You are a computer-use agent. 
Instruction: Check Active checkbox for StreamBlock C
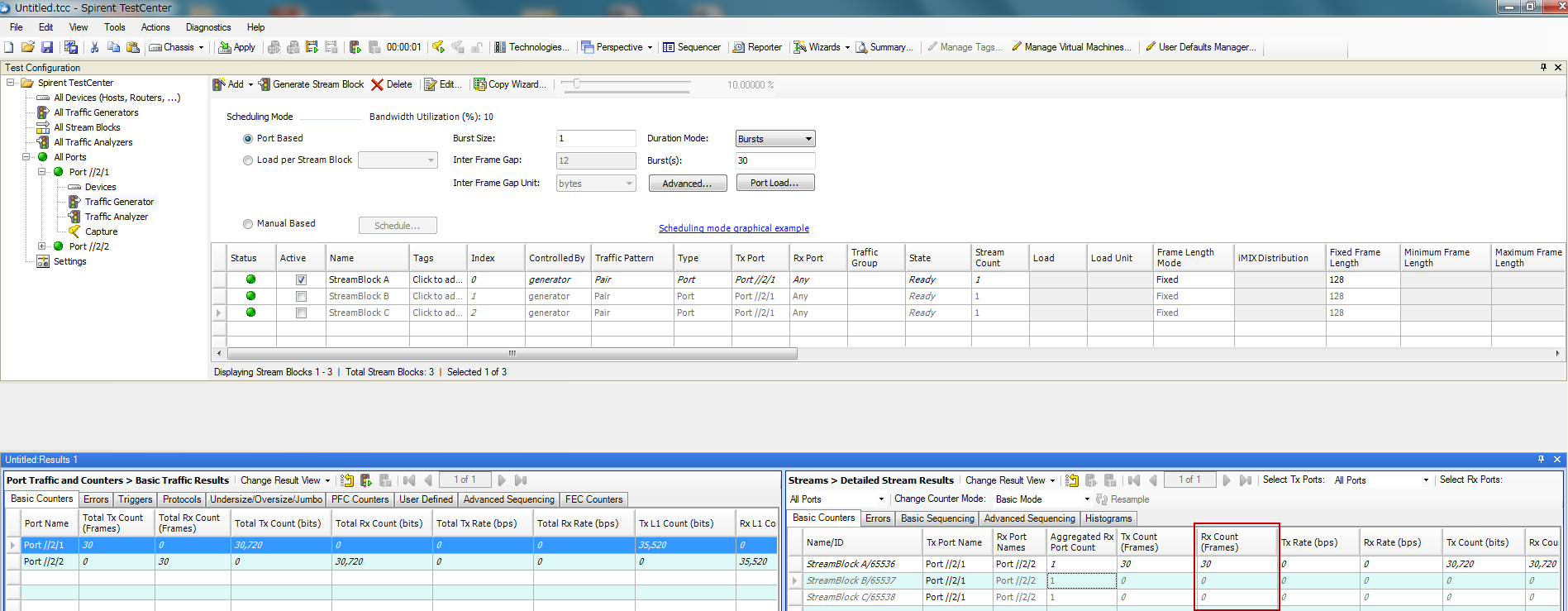[301, 313]
